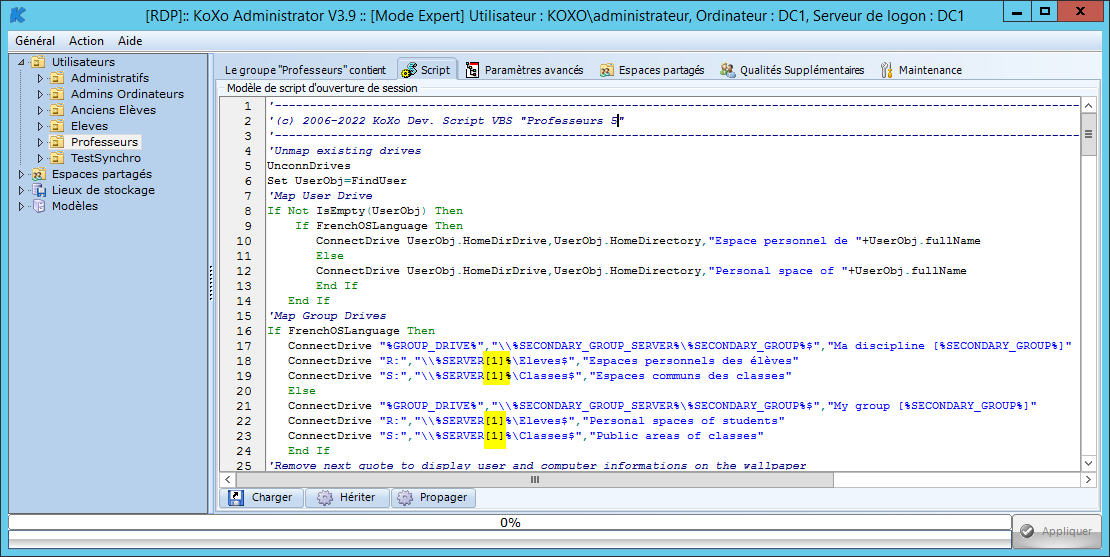Expand the Modèles node
The height and width of the screenshot is (557, 1110).
(21, 206)
